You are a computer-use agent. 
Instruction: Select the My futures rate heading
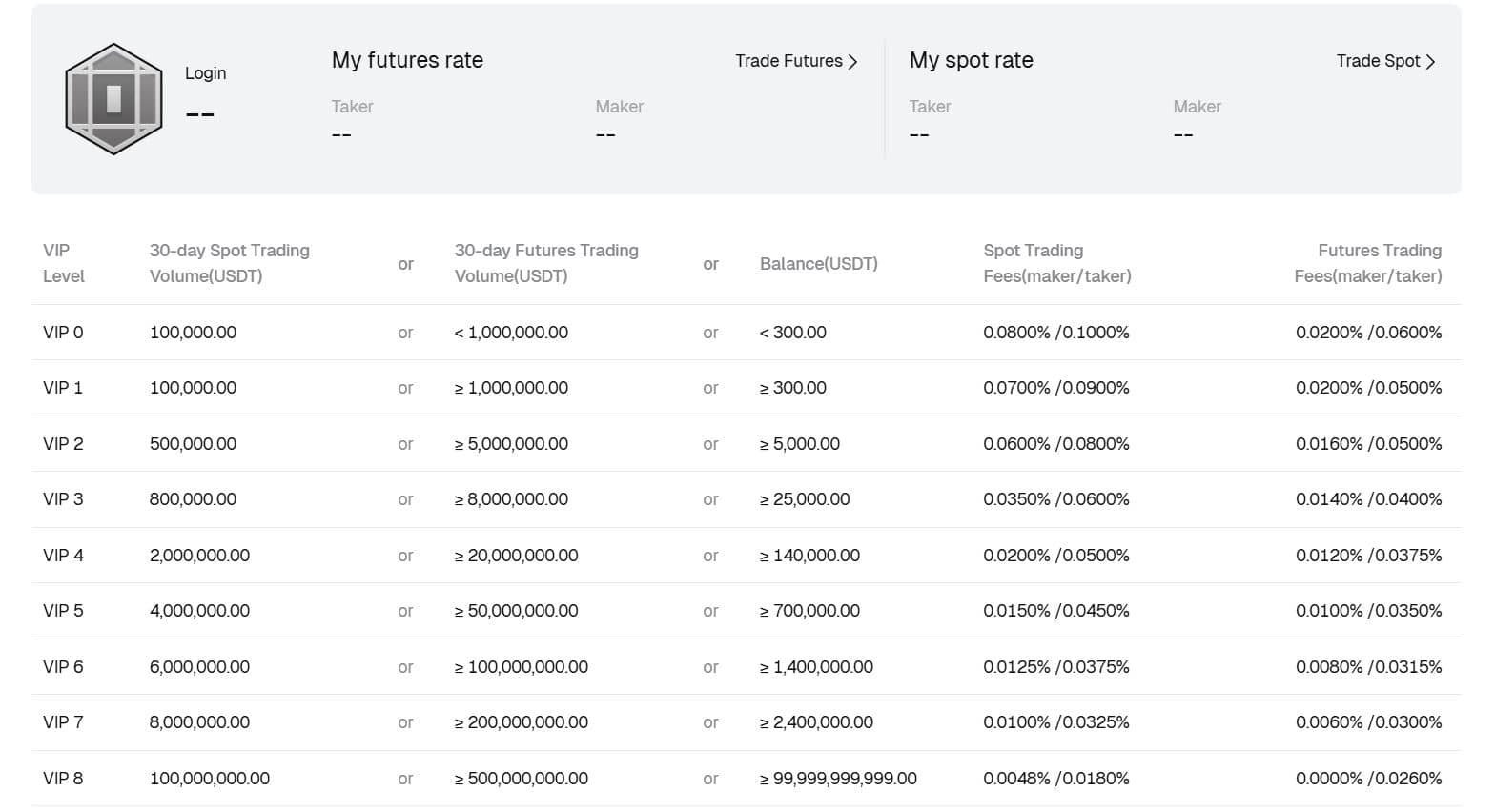pyautogui.click(x=407, y=60)
